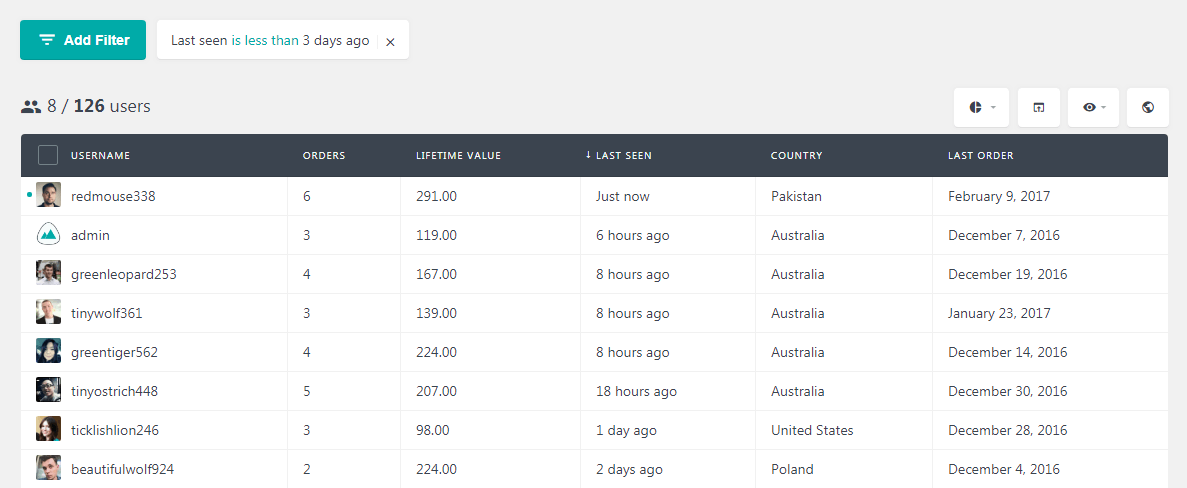The height and width of the screenshot is (488, 1187).
Task: Open the "is less than" filter condition
Action: tap(265, 41)
